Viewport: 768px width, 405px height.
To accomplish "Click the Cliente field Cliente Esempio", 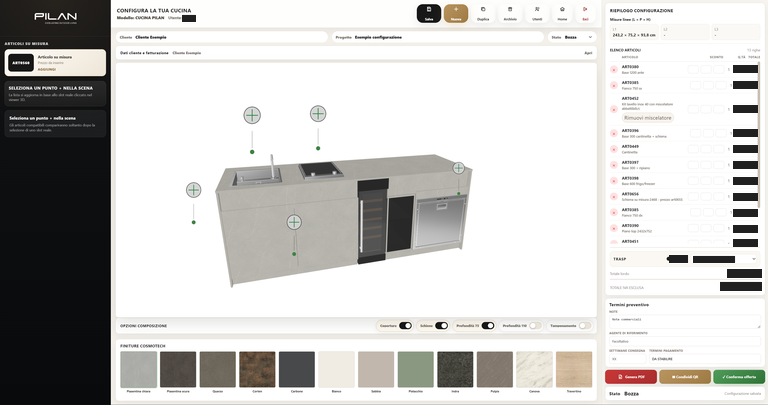I will tap(222, 37).
